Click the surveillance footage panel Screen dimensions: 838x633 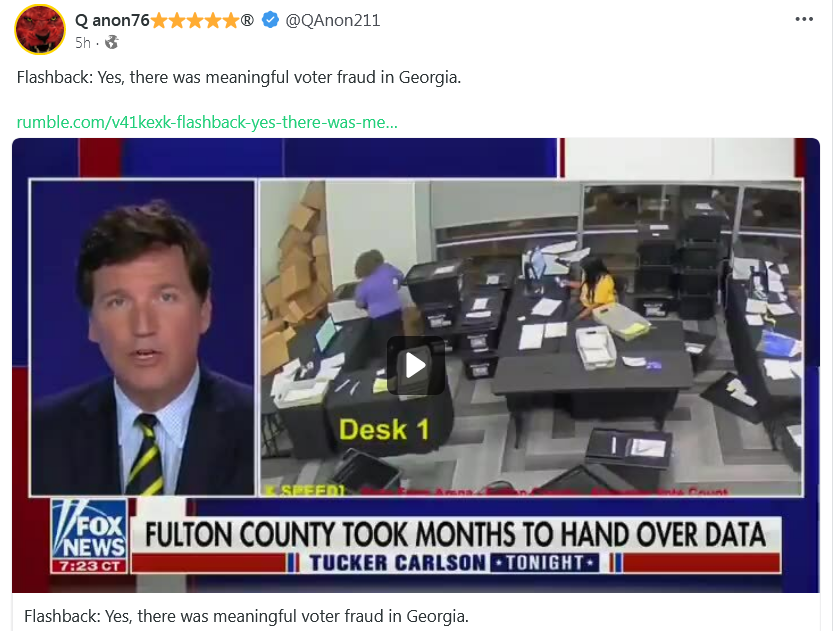point(531,338)
